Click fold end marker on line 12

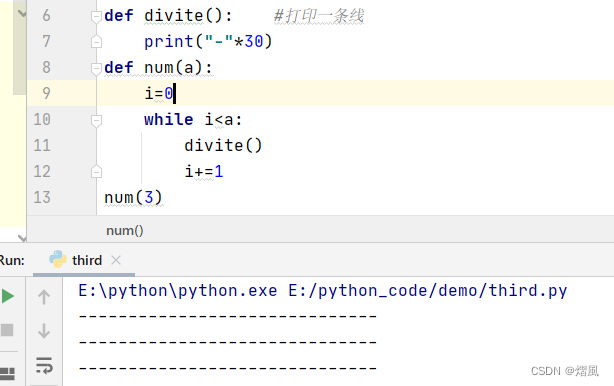click(96, 172)
